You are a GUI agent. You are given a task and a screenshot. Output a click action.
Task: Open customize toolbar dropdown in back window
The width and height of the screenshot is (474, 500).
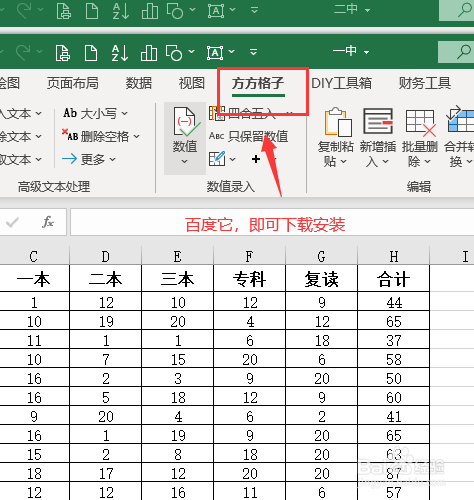[255, 10]
